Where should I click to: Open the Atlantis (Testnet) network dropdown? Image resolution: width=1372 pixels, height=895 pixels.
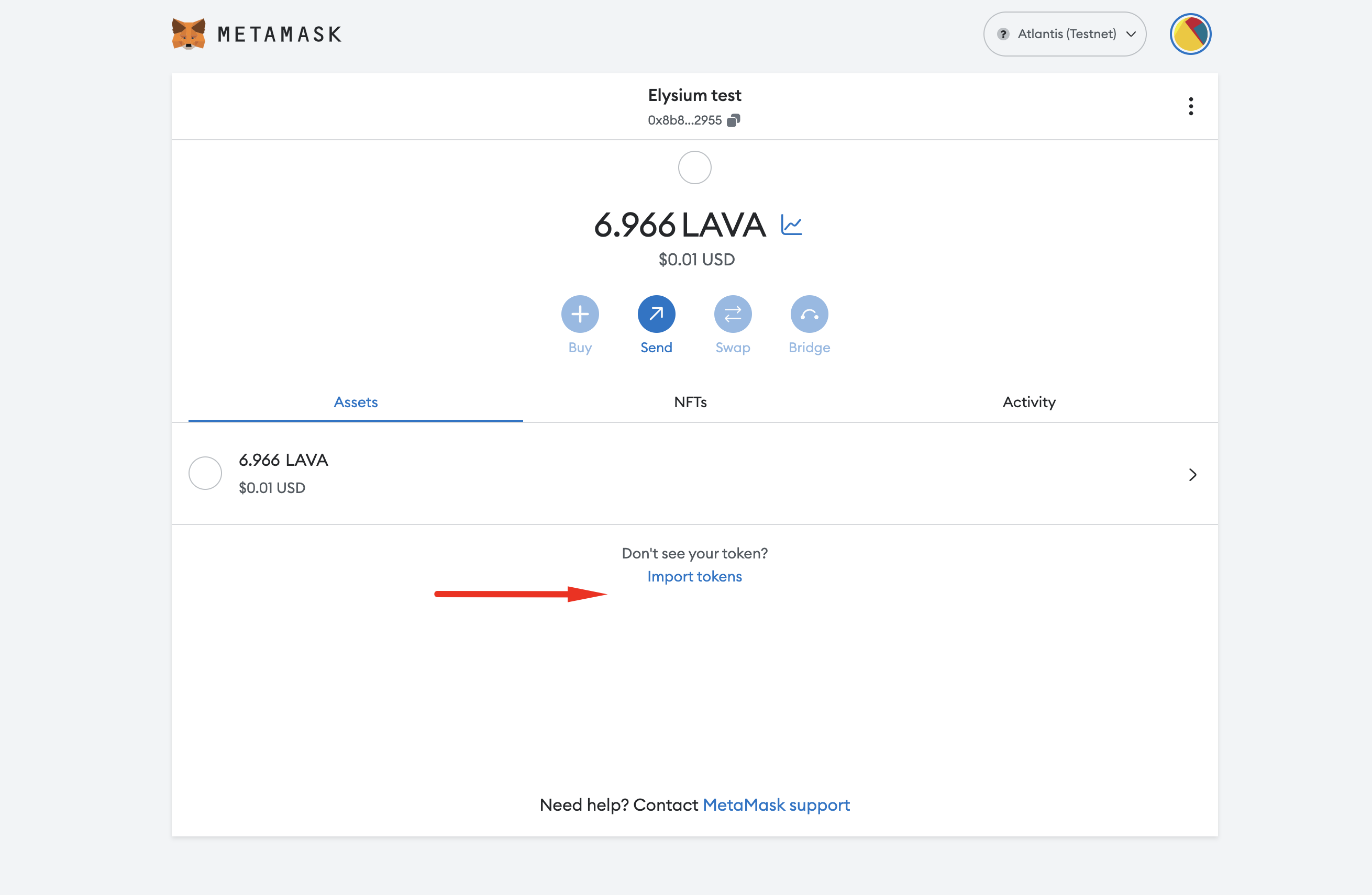click(1064, 34)
